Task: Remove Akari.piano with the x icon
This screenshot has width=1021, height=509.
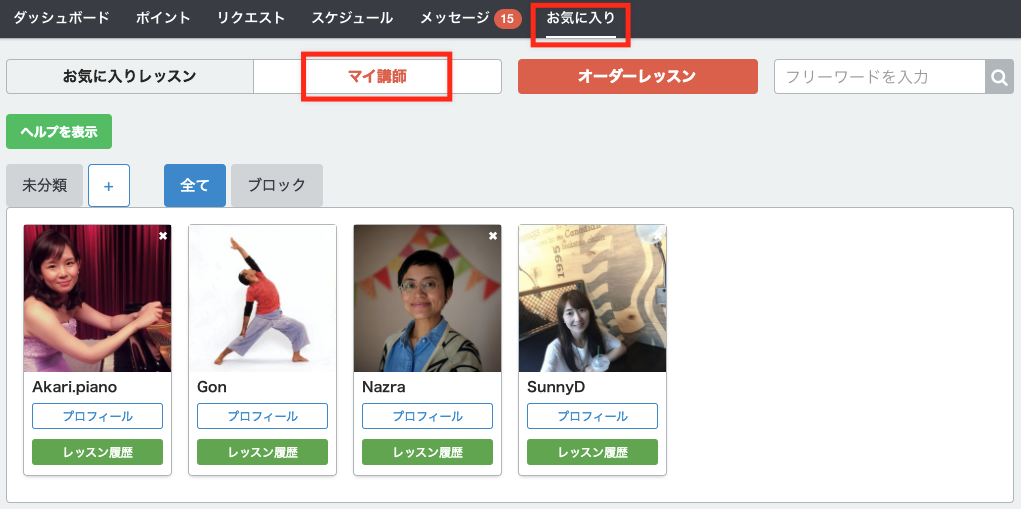Action: coord(163,236)
